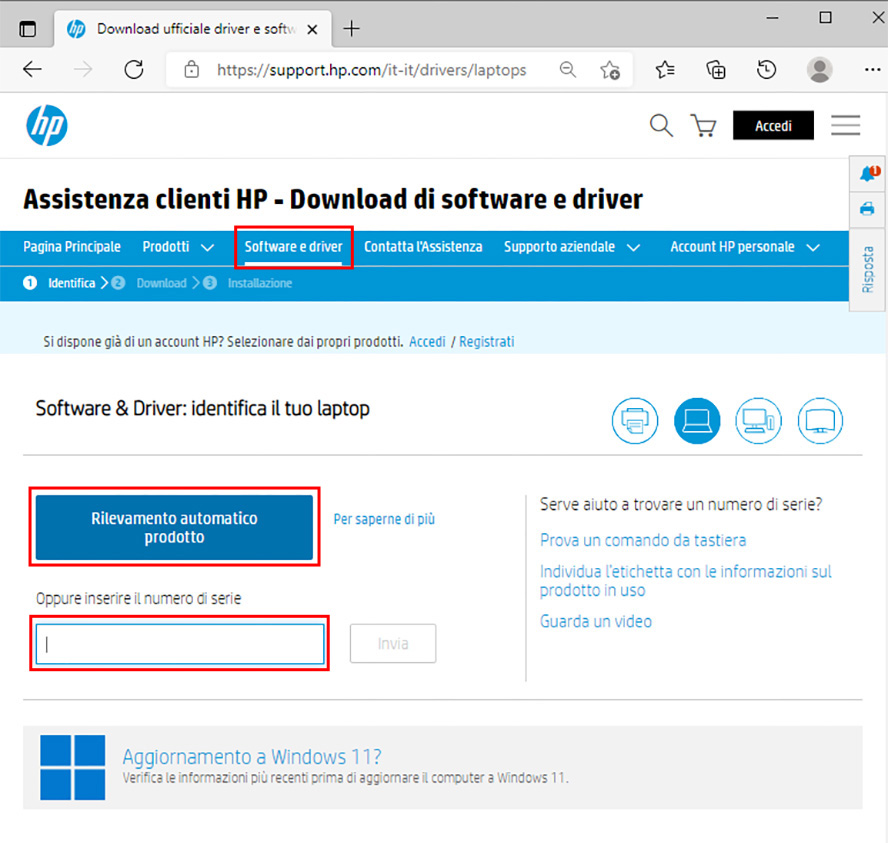Click the HP logo
The image size is (888, 843).
(x=47, y=126)
